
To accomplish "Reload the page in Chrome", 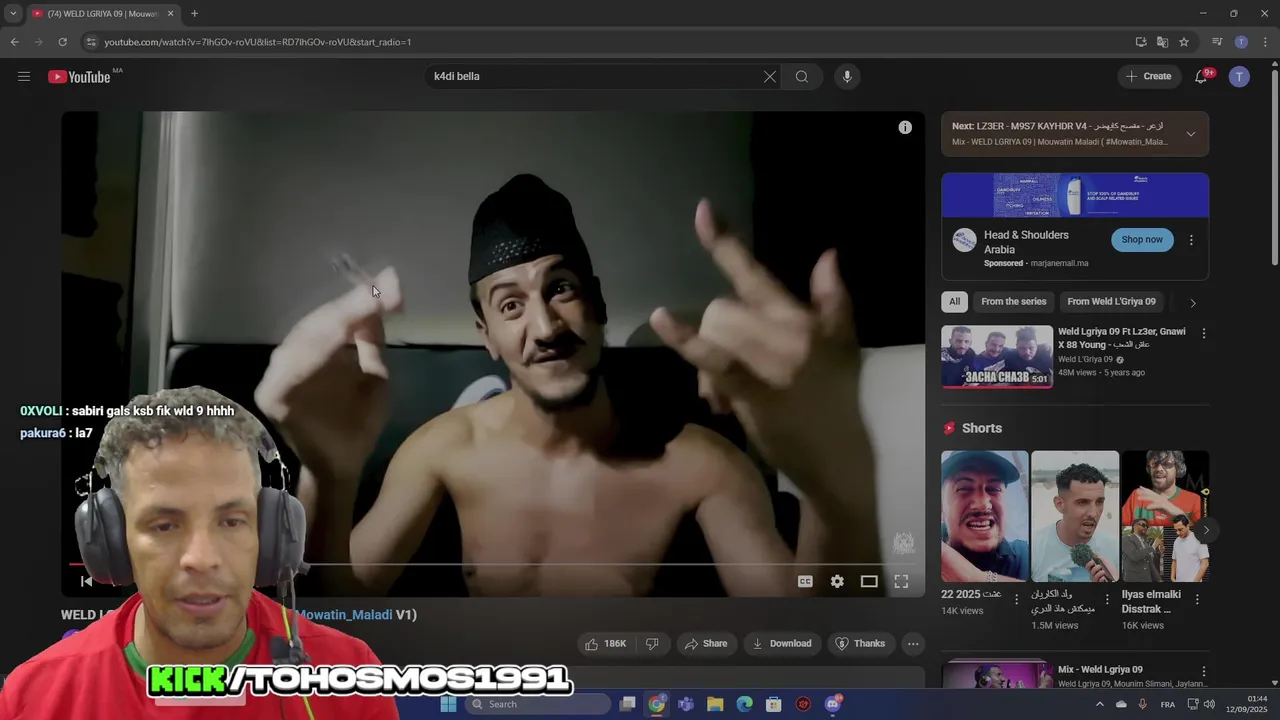I will coord(62,42).
